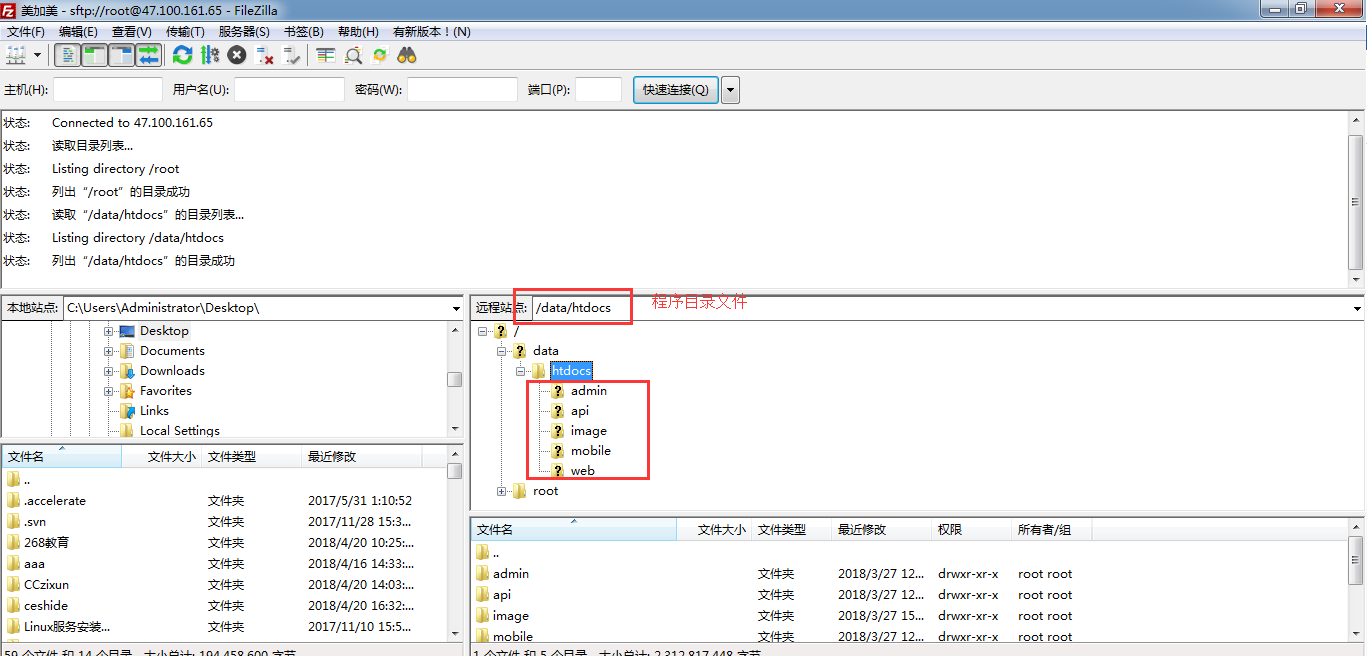Viewport: 1367px width, 656px height.
Task: Open the directory listing filters dialog
Action: 325,55
